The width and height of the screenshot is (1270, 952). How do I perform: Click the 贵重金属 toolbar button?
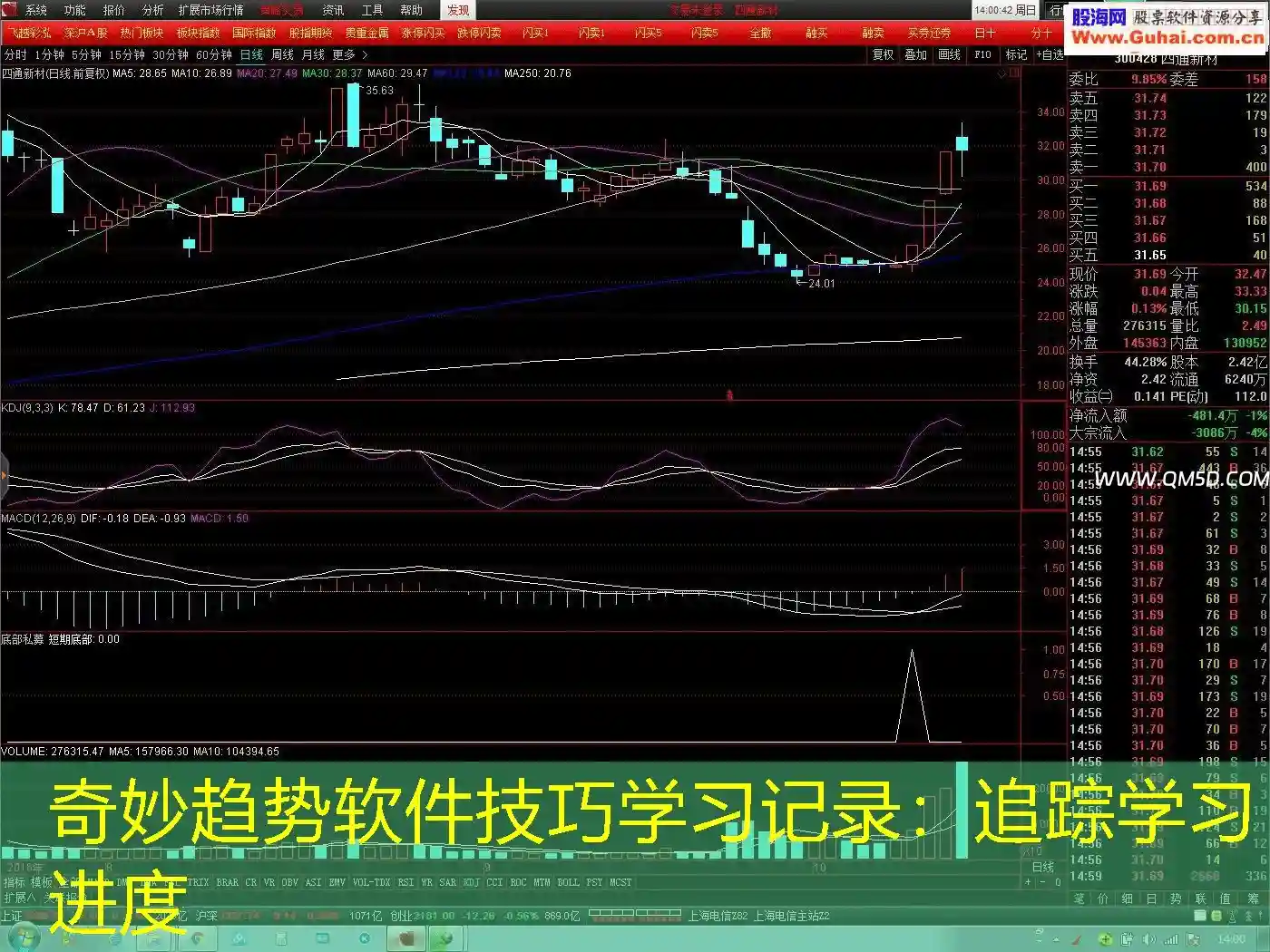pos(367,33)
